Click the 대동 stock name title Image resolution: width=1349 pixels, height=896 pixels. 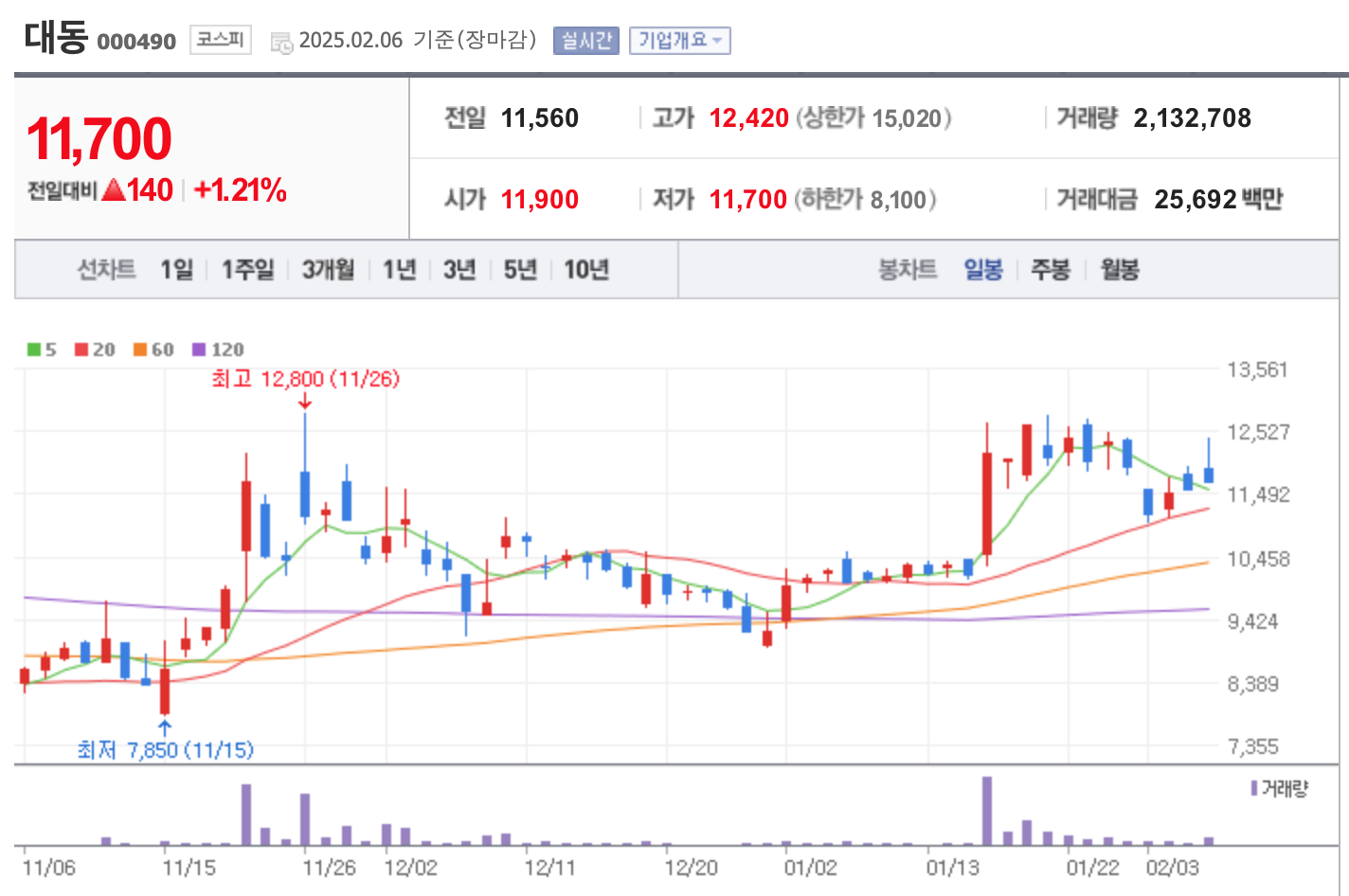[56, 38]
